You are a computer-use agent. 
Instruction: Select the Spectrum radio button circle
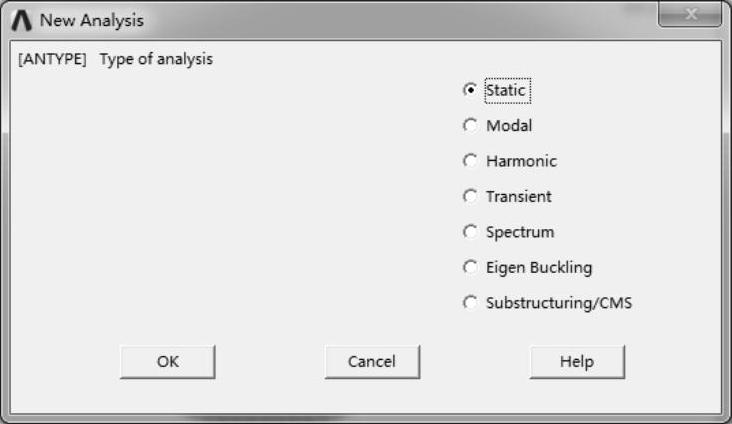pos(470,232)
